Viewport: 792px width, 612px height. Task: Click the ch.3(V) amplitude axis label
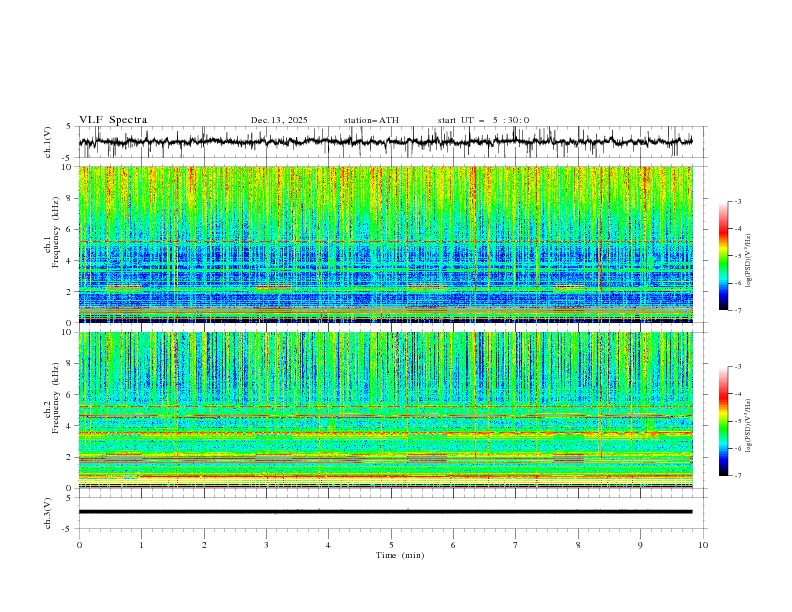pyautogui.click(x=48, y=511)
